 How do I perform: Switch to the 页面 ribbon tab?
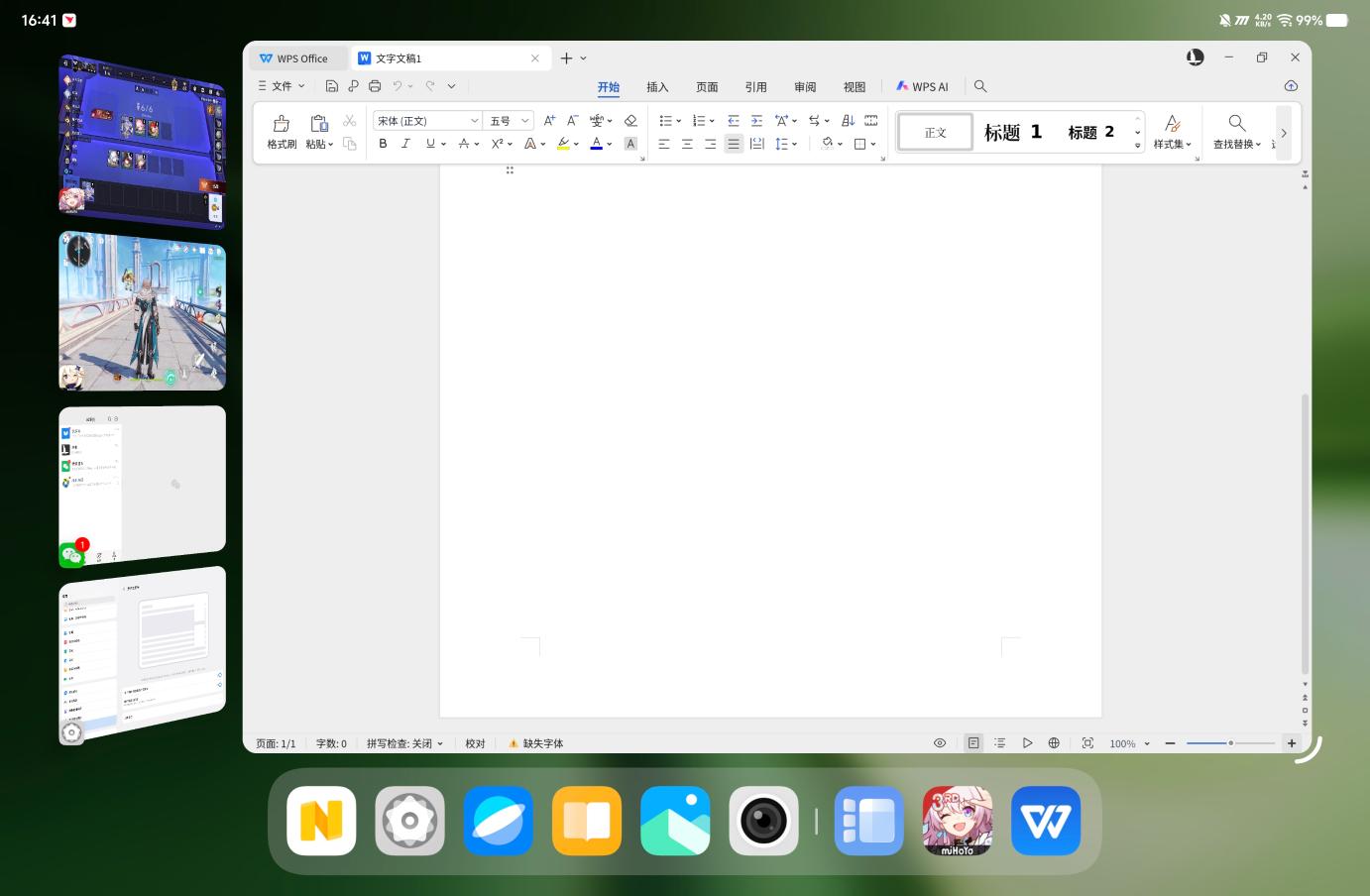point(707,87)
